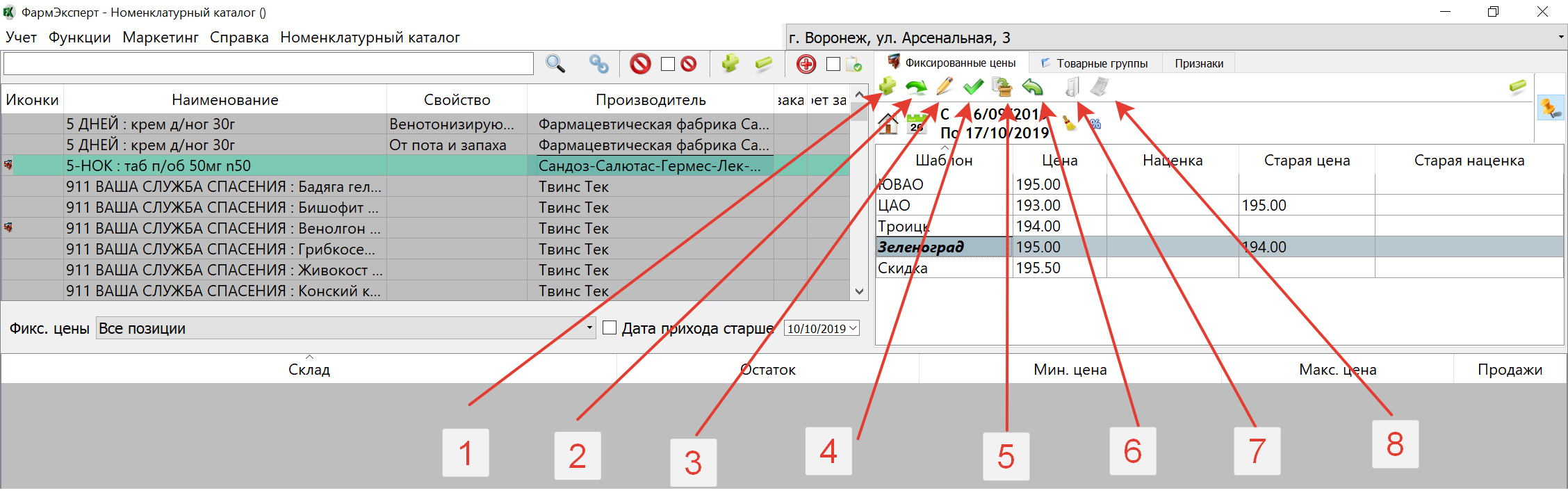Click the broom clear icon
Screen dimensions: 1568x495
click(1070, 124)
